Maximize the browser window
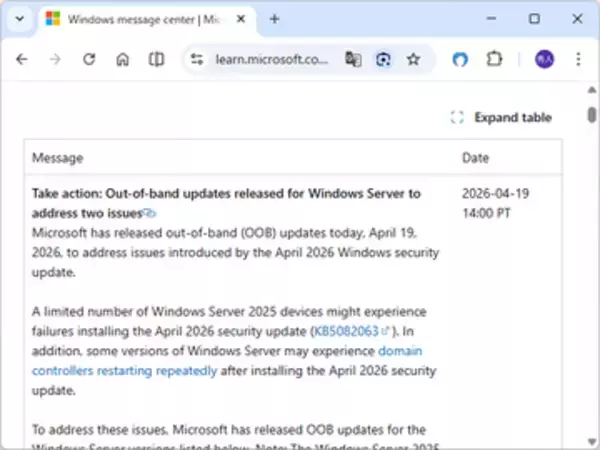600x450 pixels. click(534, 18)
